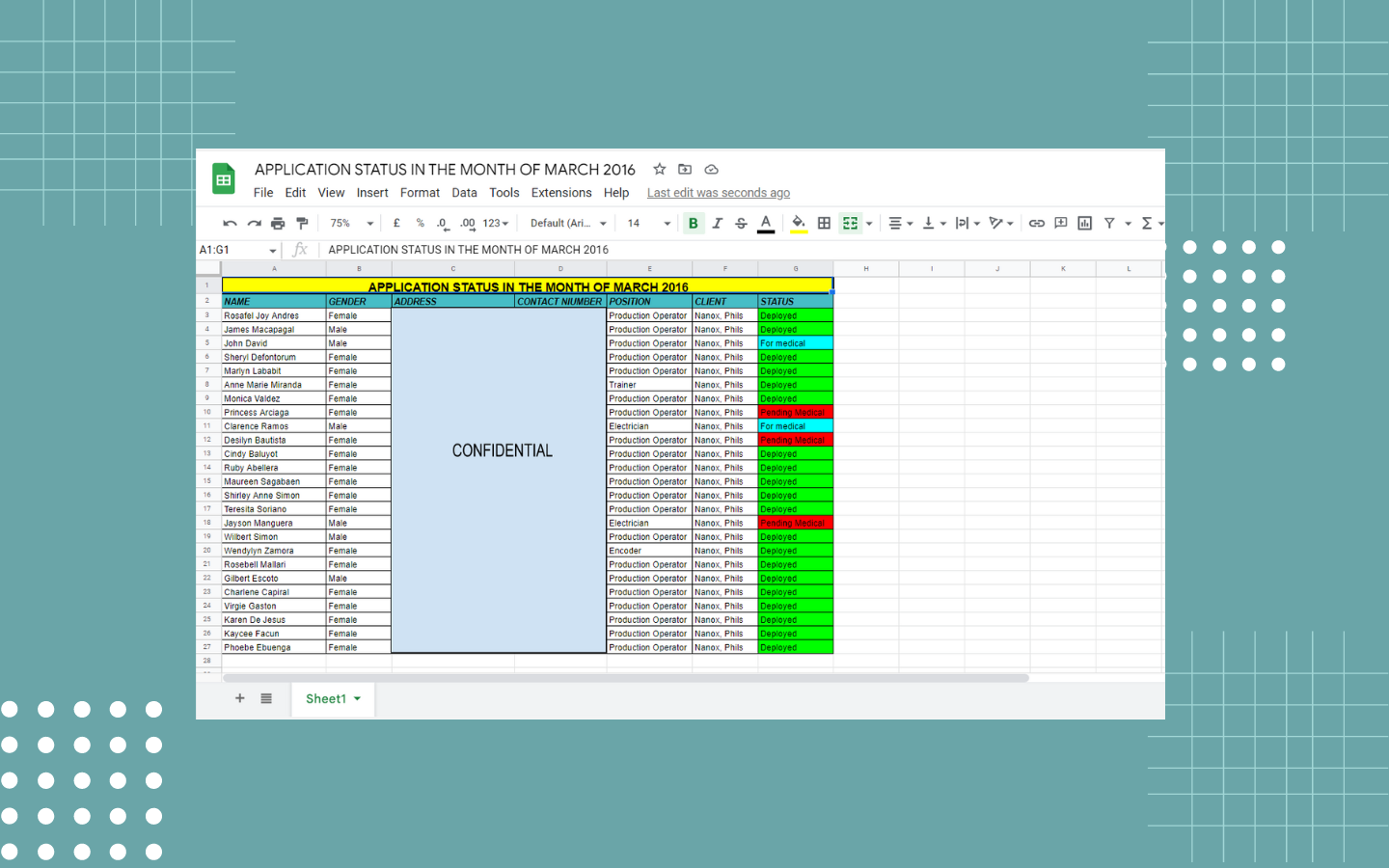The width and height of the screenshot is (1389, 868).
Task: Select the 'STATUS' header cell
Action: coord(796,301)
